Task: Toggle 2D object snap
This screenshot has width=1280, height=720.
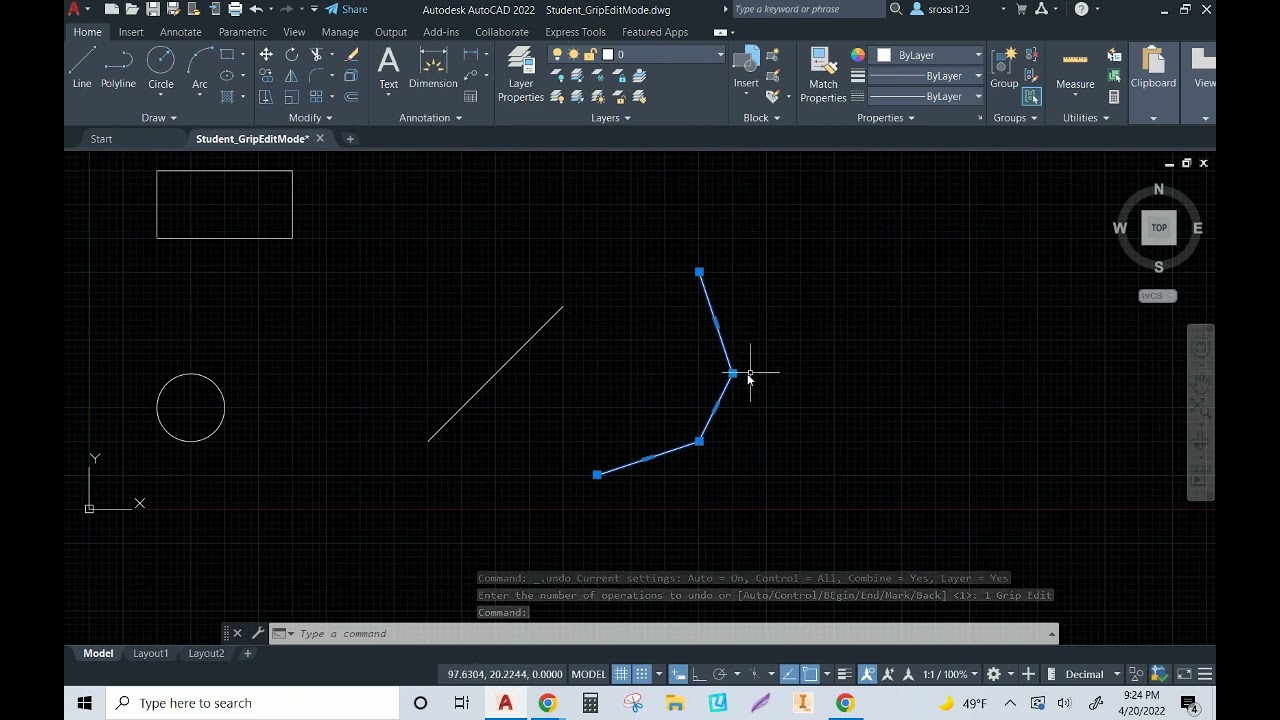Action: [810, 674]
